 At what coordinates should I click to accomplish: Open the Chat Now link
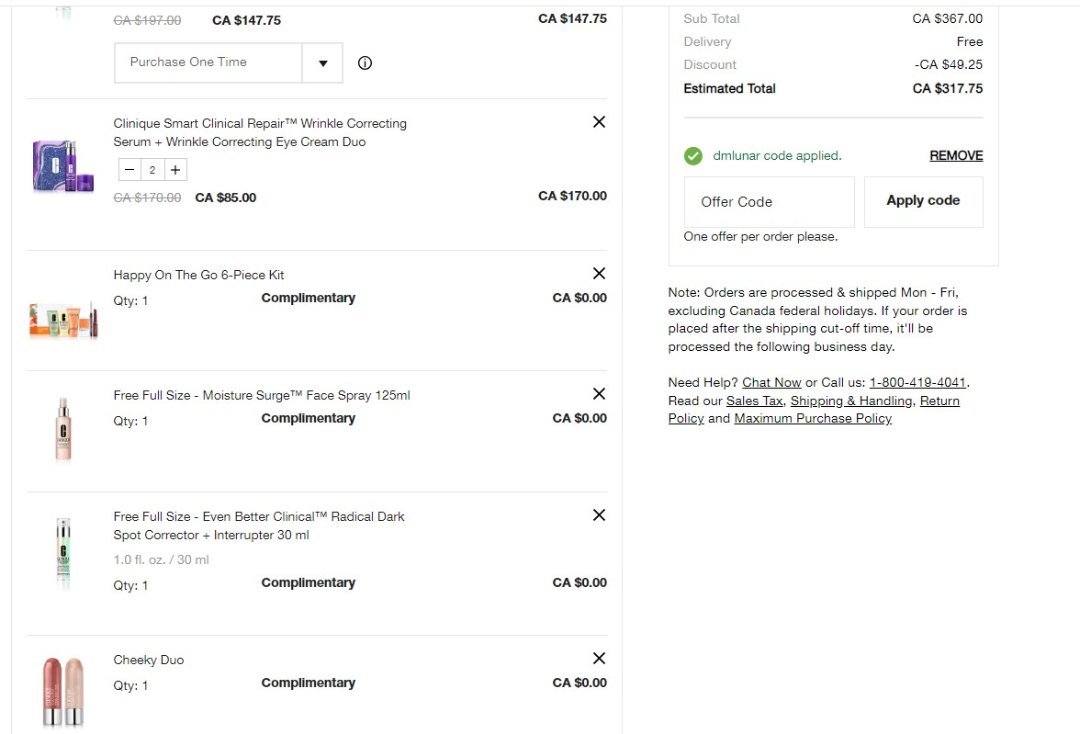771,383
